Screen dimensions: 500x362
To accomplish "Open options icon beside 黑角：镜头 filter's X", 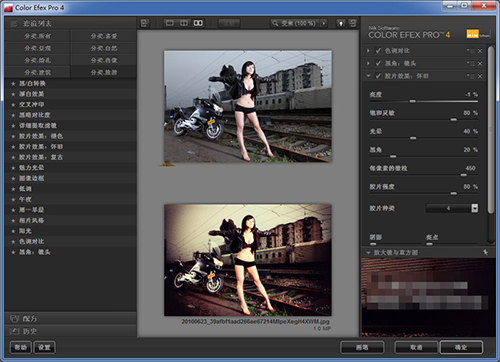I will pyautogui.click(x=471, y=63).
